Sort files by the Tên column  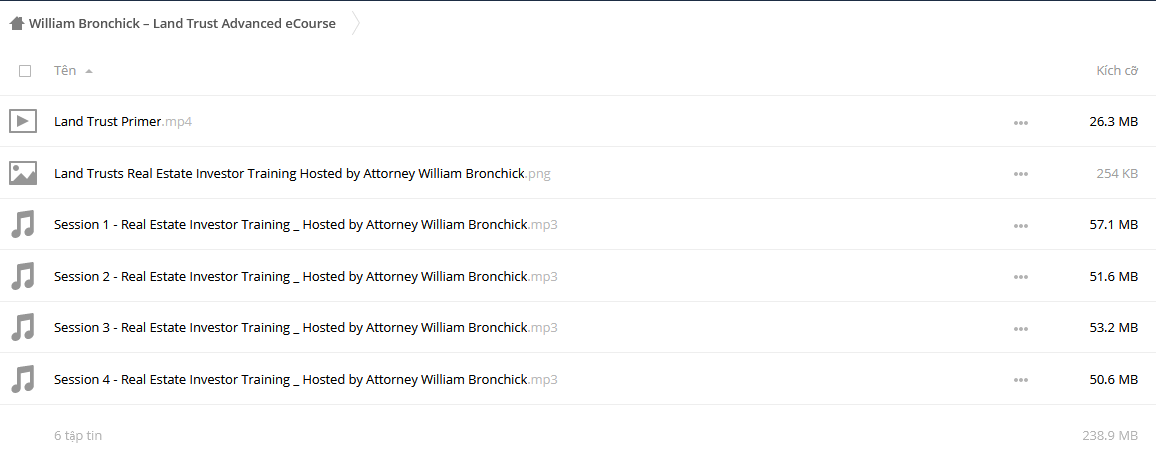[x=65, y=71]
